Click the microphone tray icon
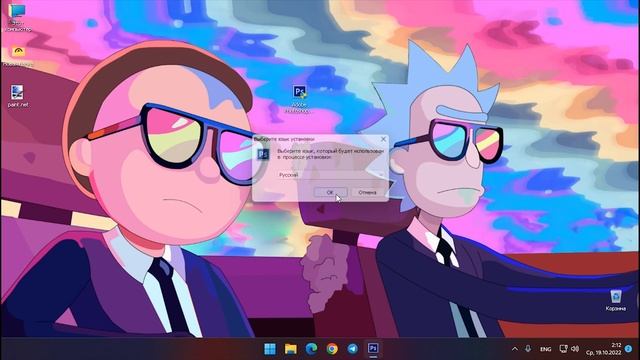 pyautogui.click(x=528, y=349)
